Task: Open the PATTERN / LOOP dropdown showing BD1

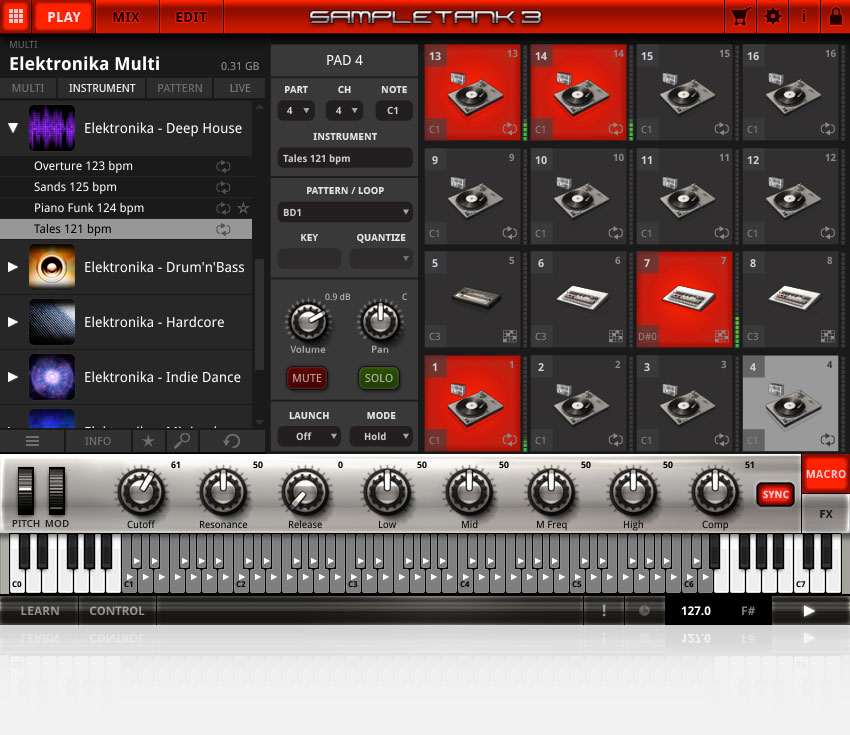Action: coord(344,213)
